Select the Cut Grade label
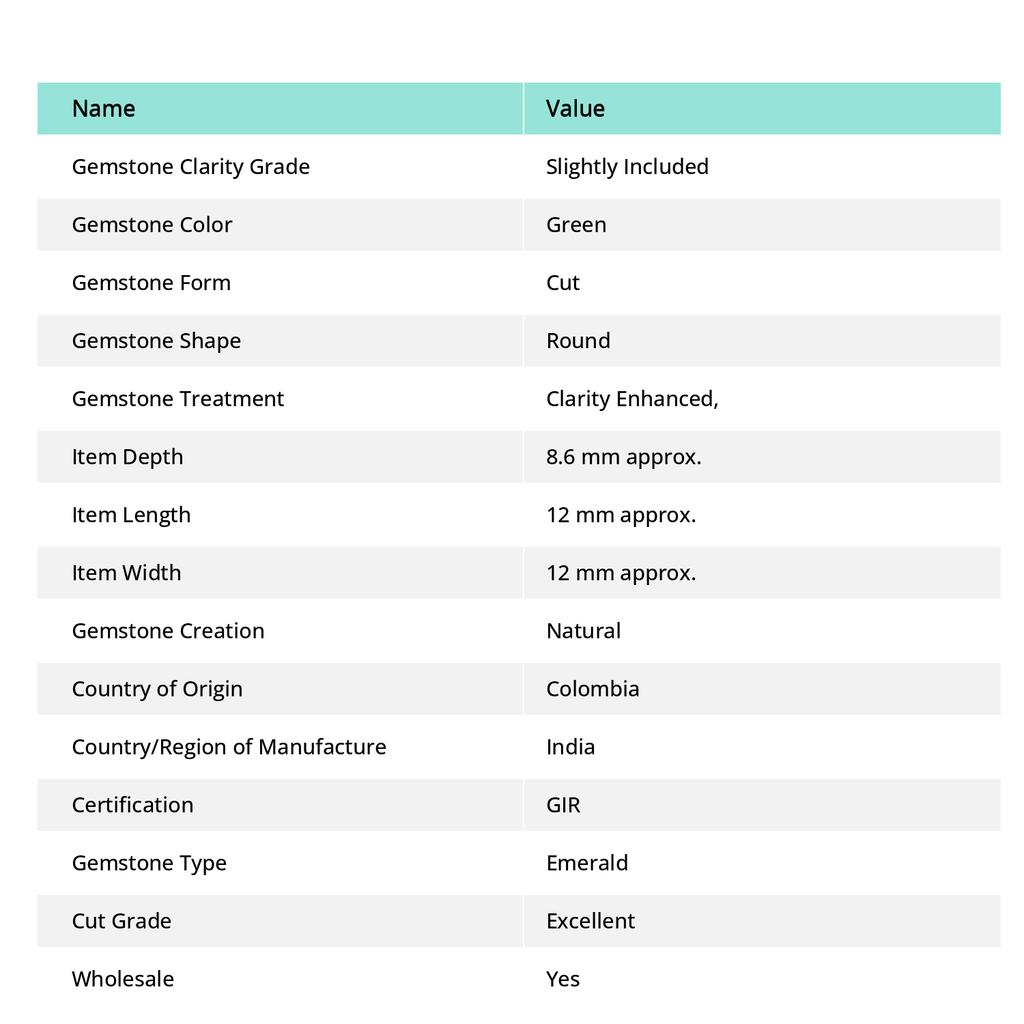 [122, 920]
